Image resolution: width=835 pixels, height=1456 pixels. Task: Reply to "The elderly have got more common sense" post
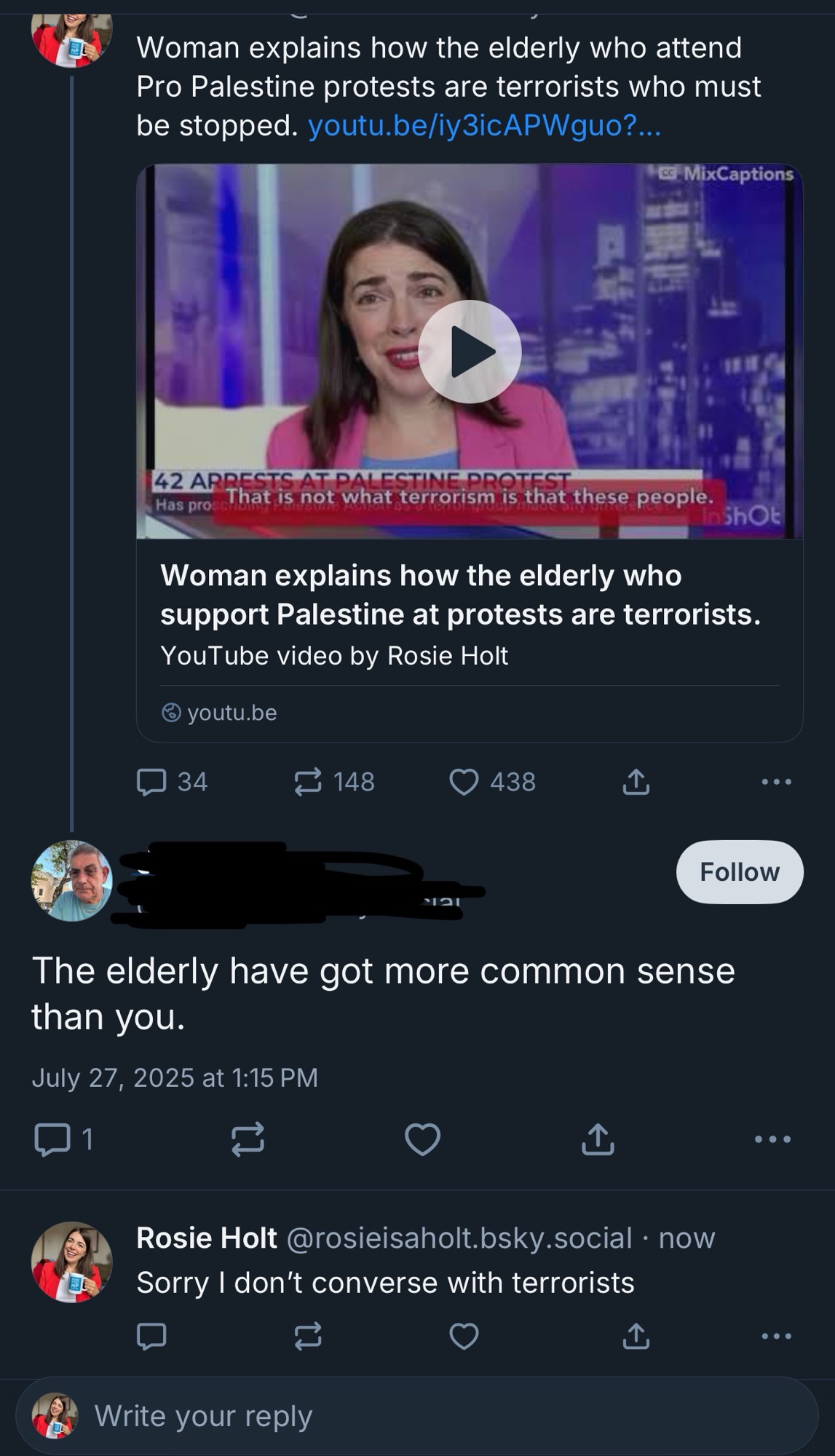[52, 1139]
